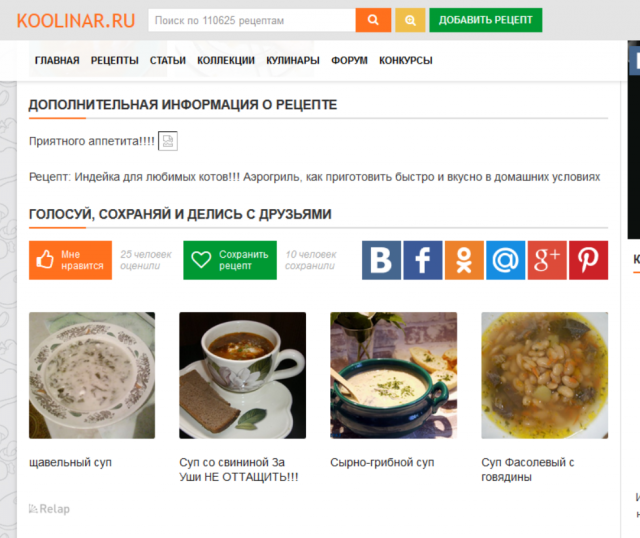Image resolution: width=640 pixels, height=538 pixels.
Task: Open the Форум menu item
Action: [x=349, y=60]
